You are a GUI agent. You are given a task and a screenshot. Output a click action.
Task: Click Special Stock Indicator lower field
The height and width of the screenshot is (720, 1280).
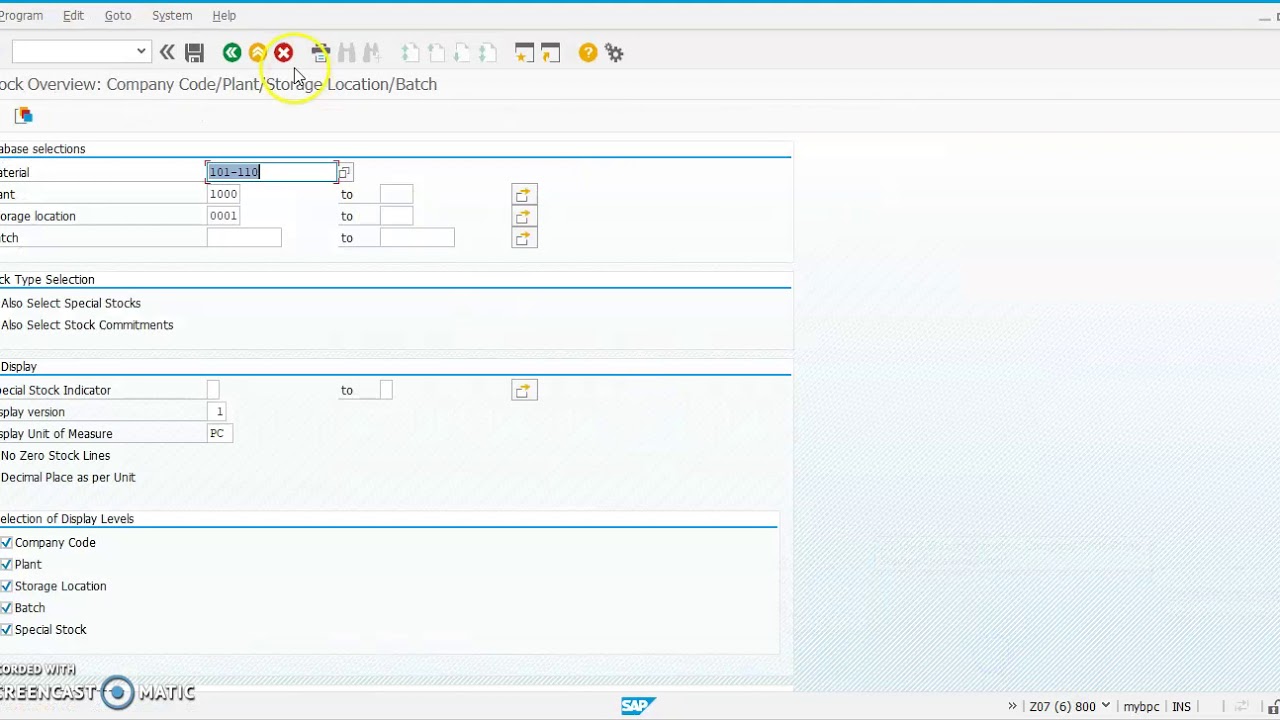pos(213,390)
